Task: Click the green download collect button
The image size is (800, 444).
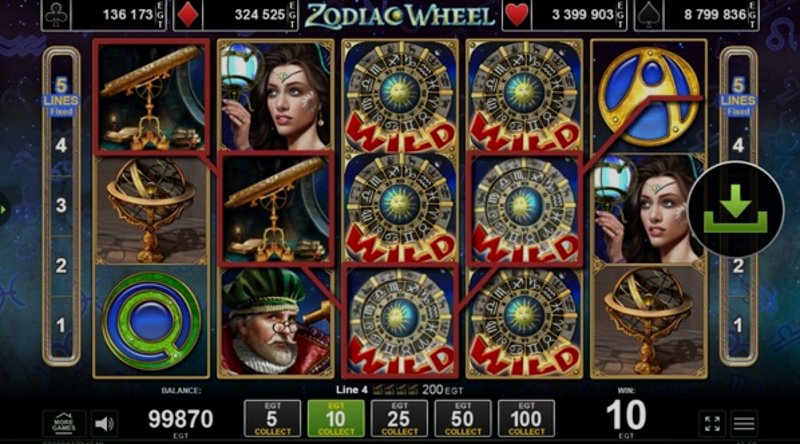Action: (x=735, y=209)
